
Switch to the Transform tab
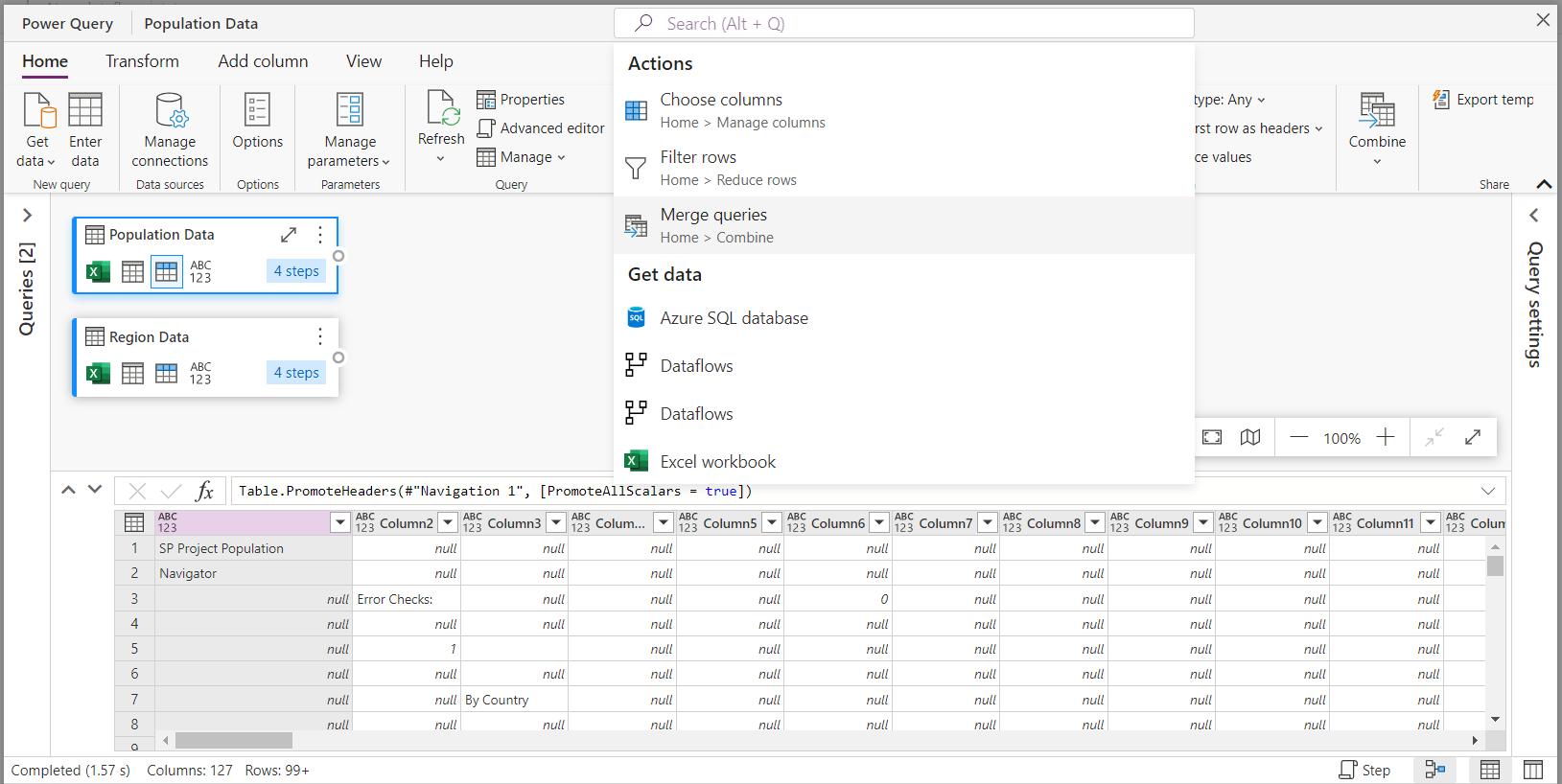point(142,61)
